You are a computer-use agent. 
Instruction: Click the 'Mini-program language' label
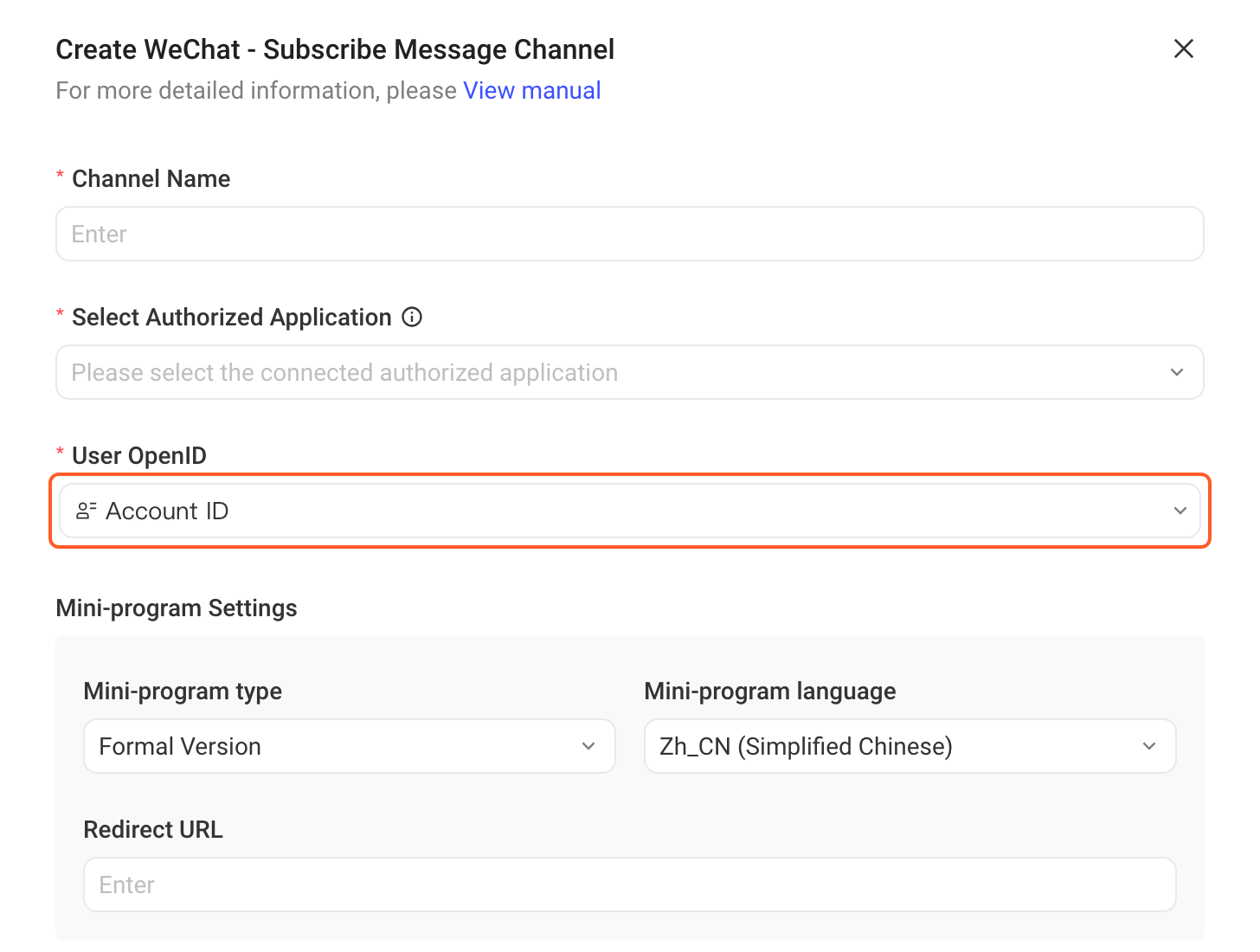[x=770, y=691]
